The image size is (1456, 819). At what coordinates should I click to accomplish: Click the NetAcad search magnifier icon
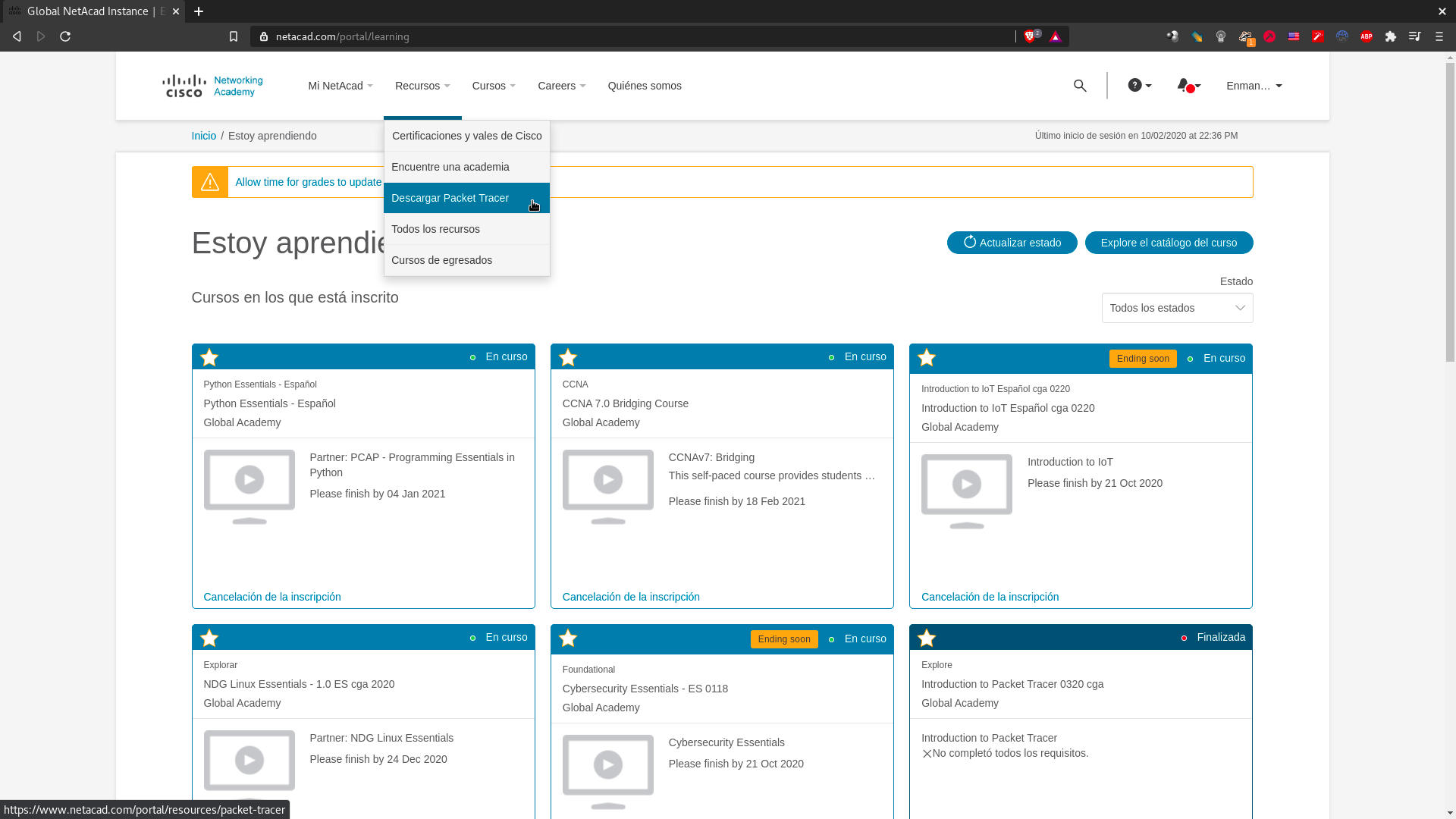[1080, 86]
